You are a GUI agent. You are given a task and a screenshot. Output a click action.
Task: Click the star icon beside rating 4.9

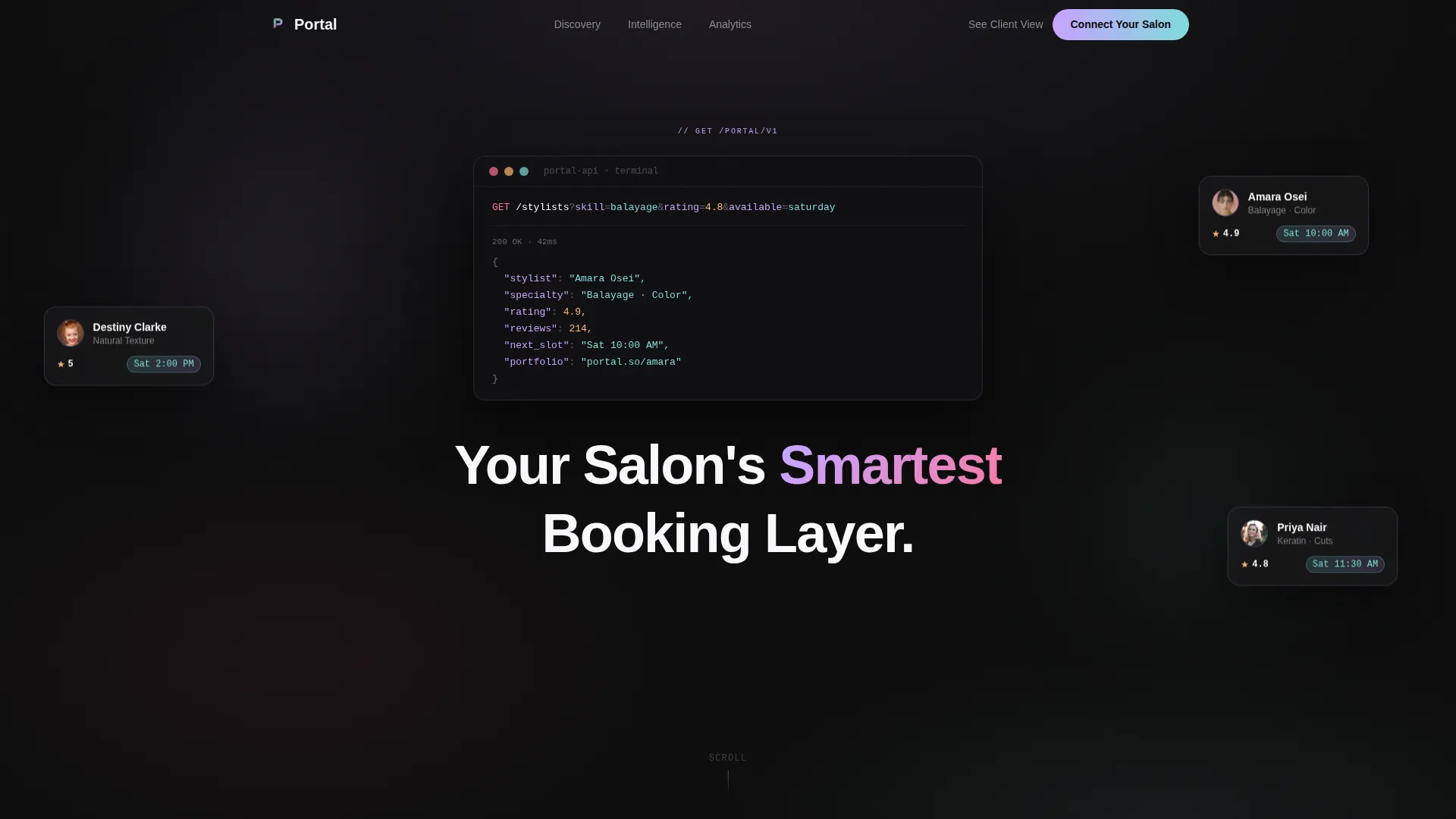point(1216,234)
